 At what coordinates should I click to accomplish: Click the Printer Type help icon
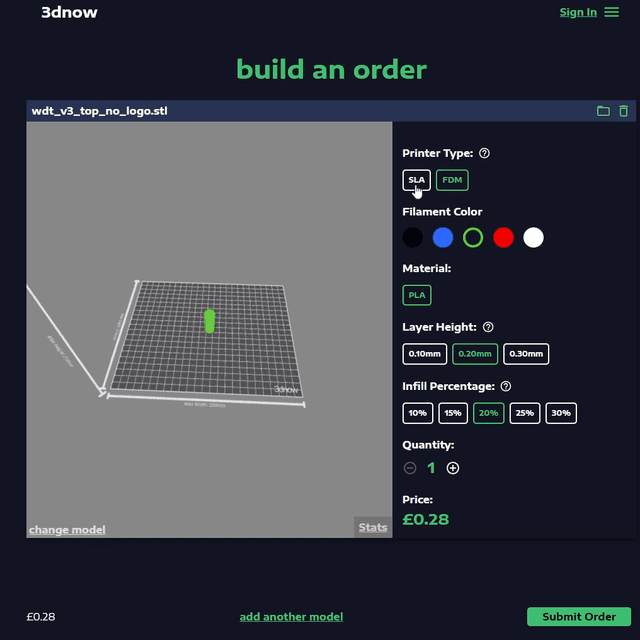[x=484, y=153]
